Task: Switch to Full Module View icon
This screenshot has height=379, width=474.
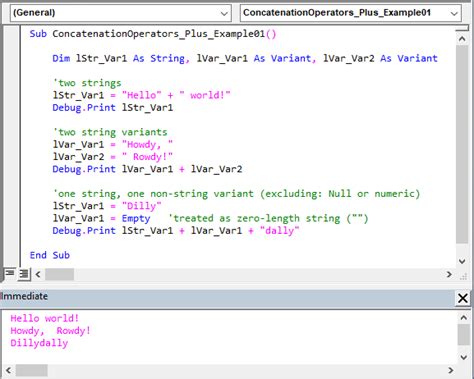Action: coord(24,274)
